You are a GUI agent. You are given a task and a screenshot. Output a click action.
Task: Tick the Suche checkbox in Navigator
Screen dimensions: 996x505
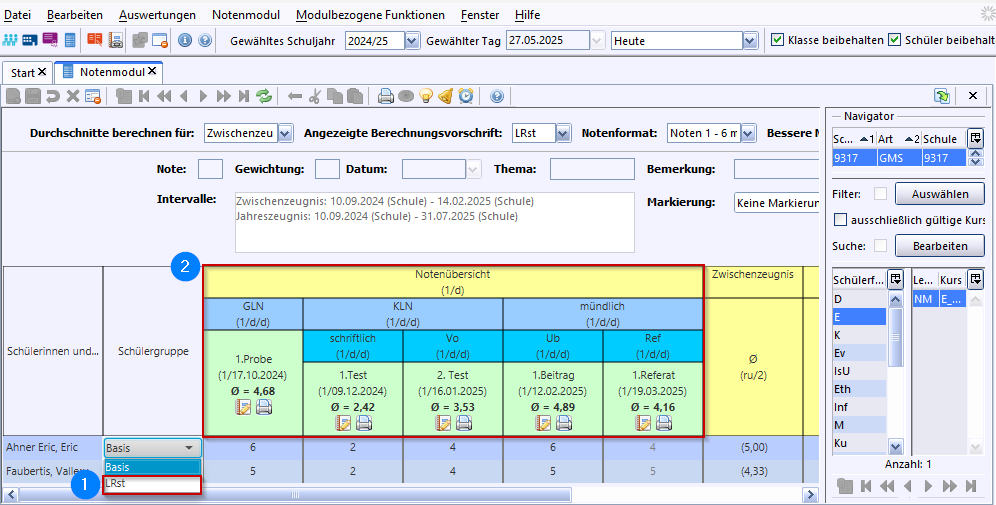880,246
